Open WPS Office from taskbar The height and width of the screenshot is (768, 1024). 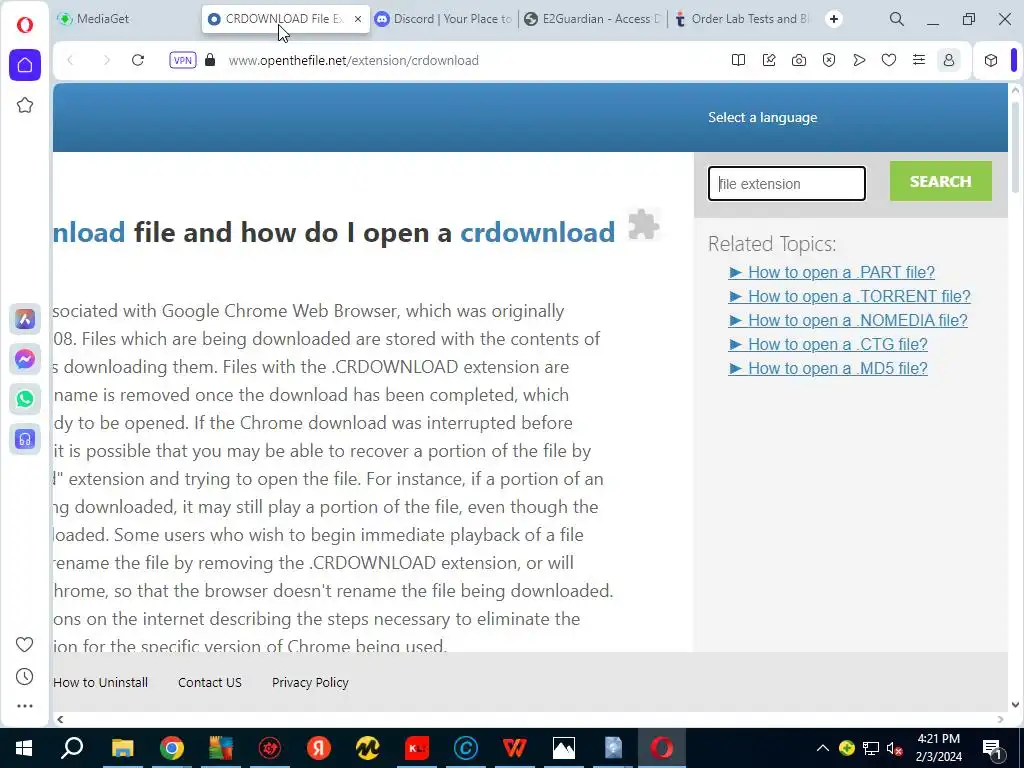(515, 748)
